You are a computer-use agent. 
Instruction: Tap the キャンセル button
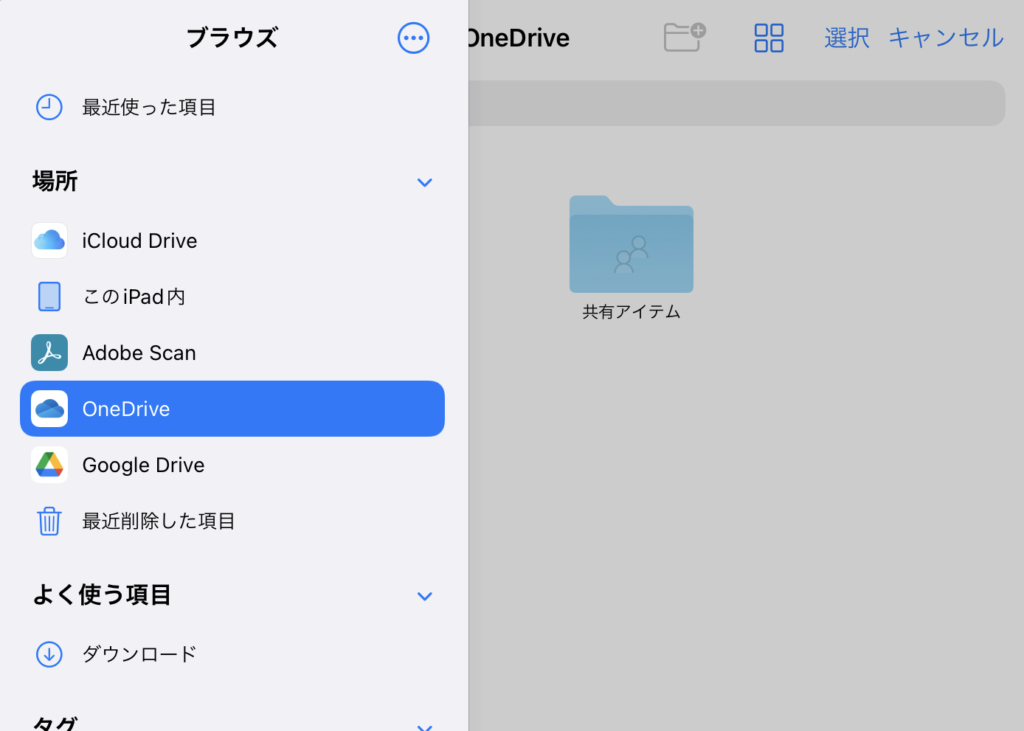tap(946, 38)
